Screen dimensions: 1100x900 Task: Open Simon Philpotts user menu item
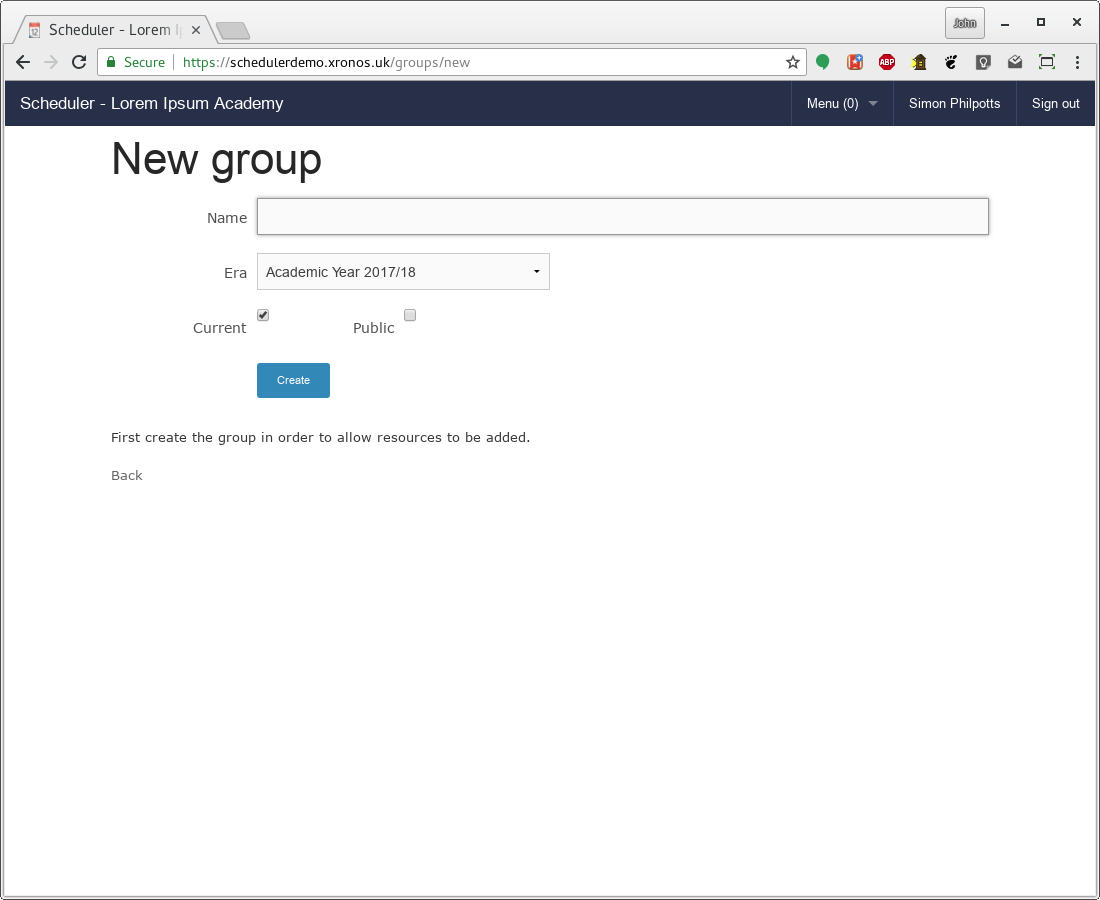(954, 103)
